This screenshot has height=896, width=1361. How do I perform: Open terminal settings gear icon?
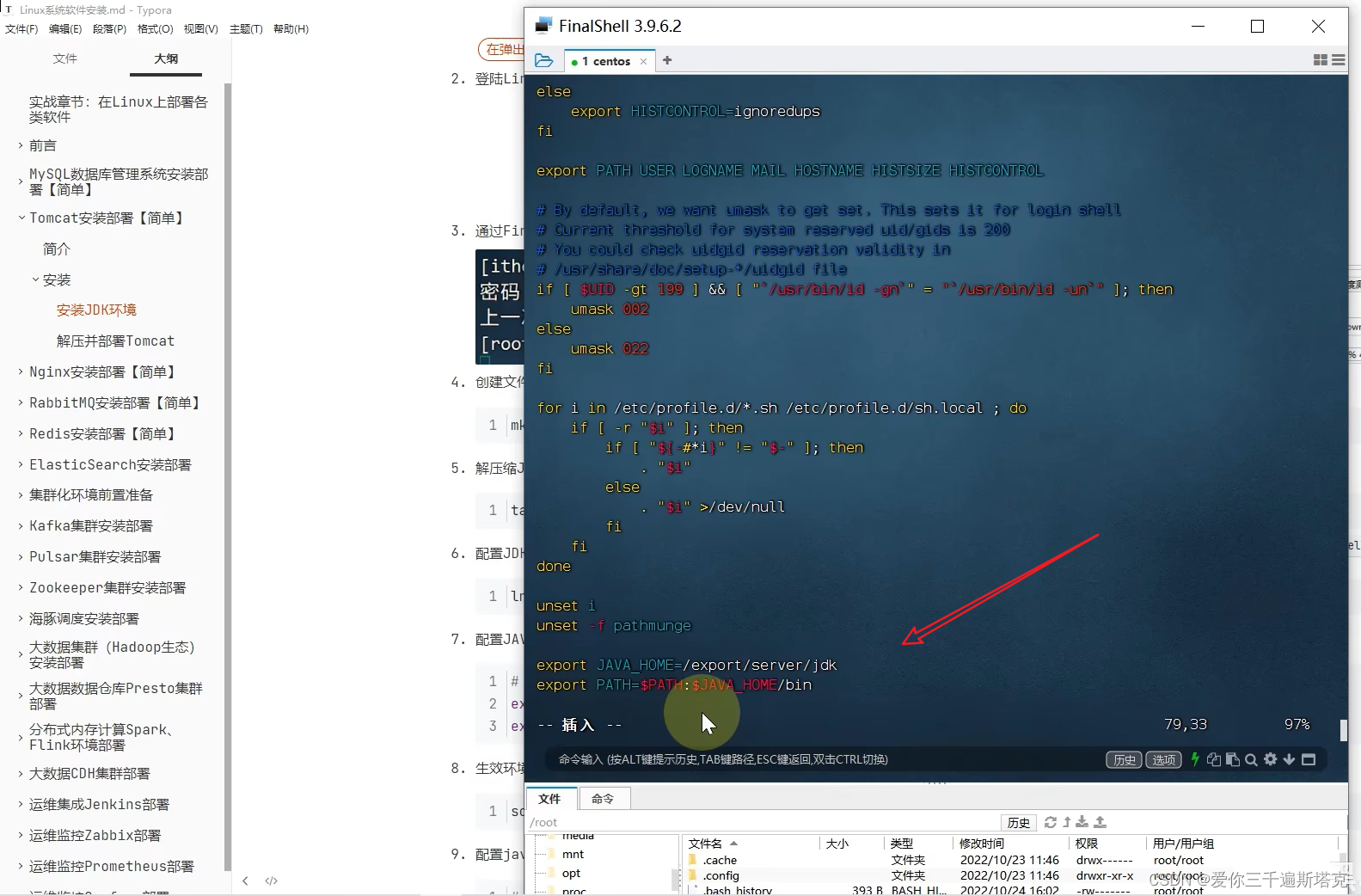pyautogui.click(x=1270, y=759)
